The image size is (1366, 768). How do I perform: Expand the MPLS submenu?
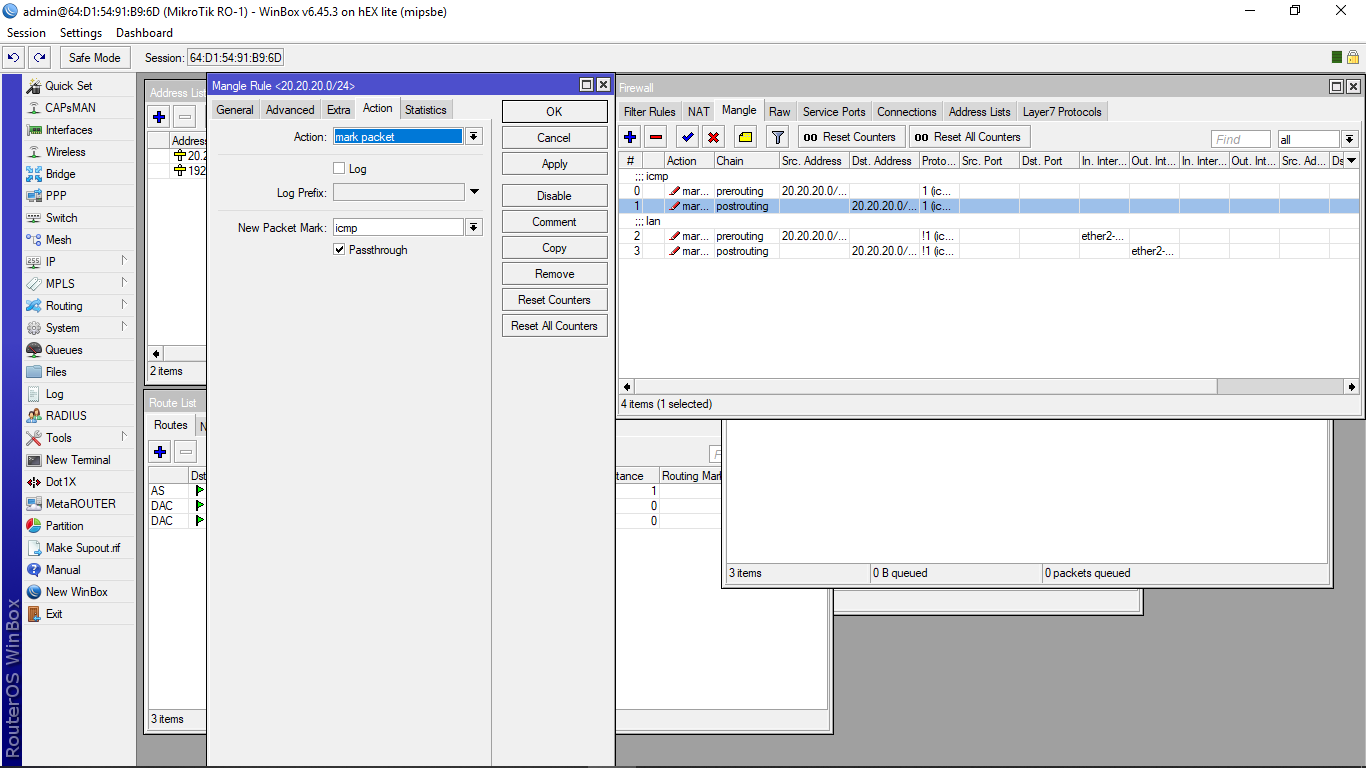click(x=125, y=283)
